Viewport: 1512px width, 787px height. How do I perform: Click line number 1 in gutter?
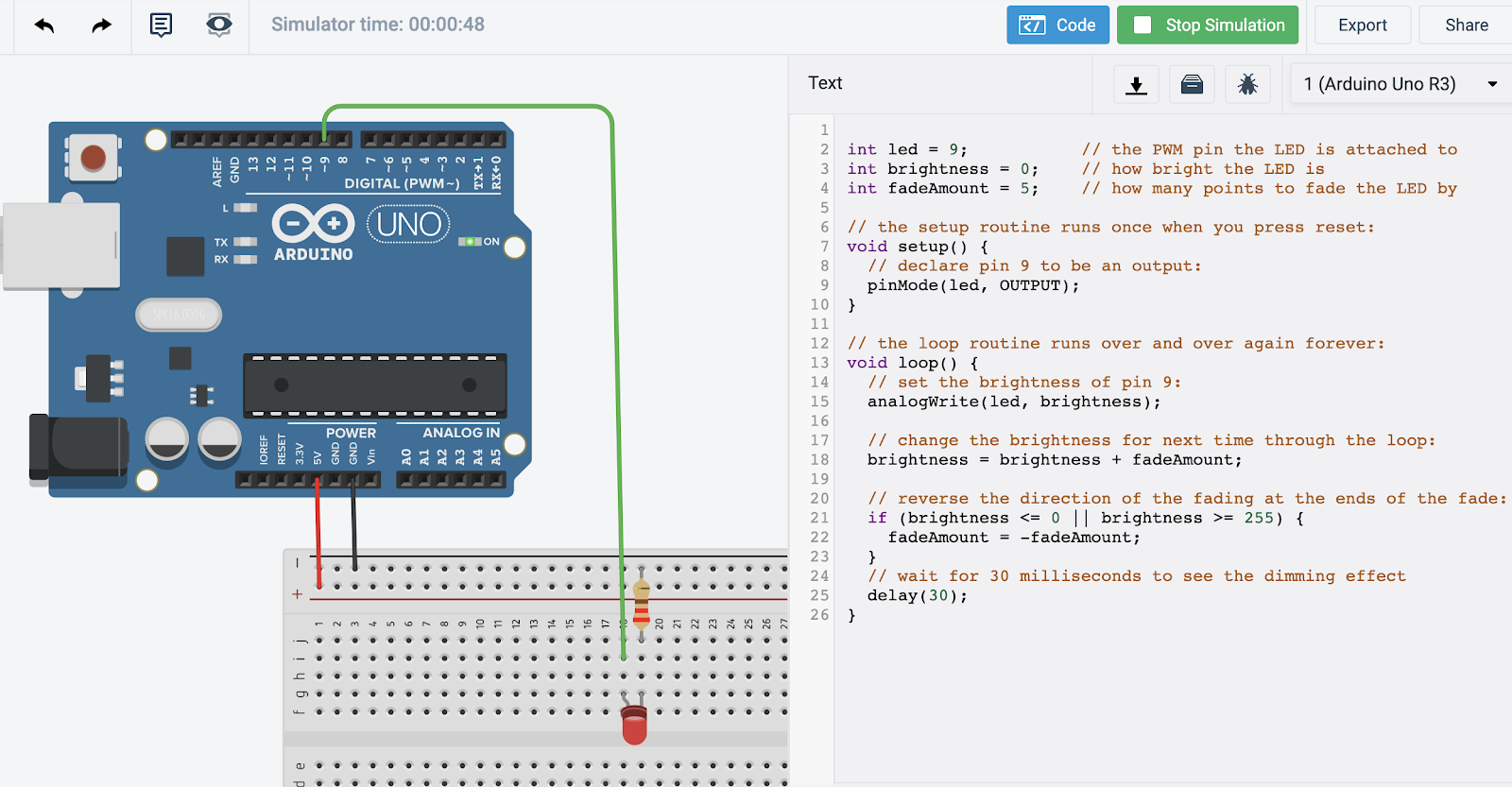tap(824, 130)
